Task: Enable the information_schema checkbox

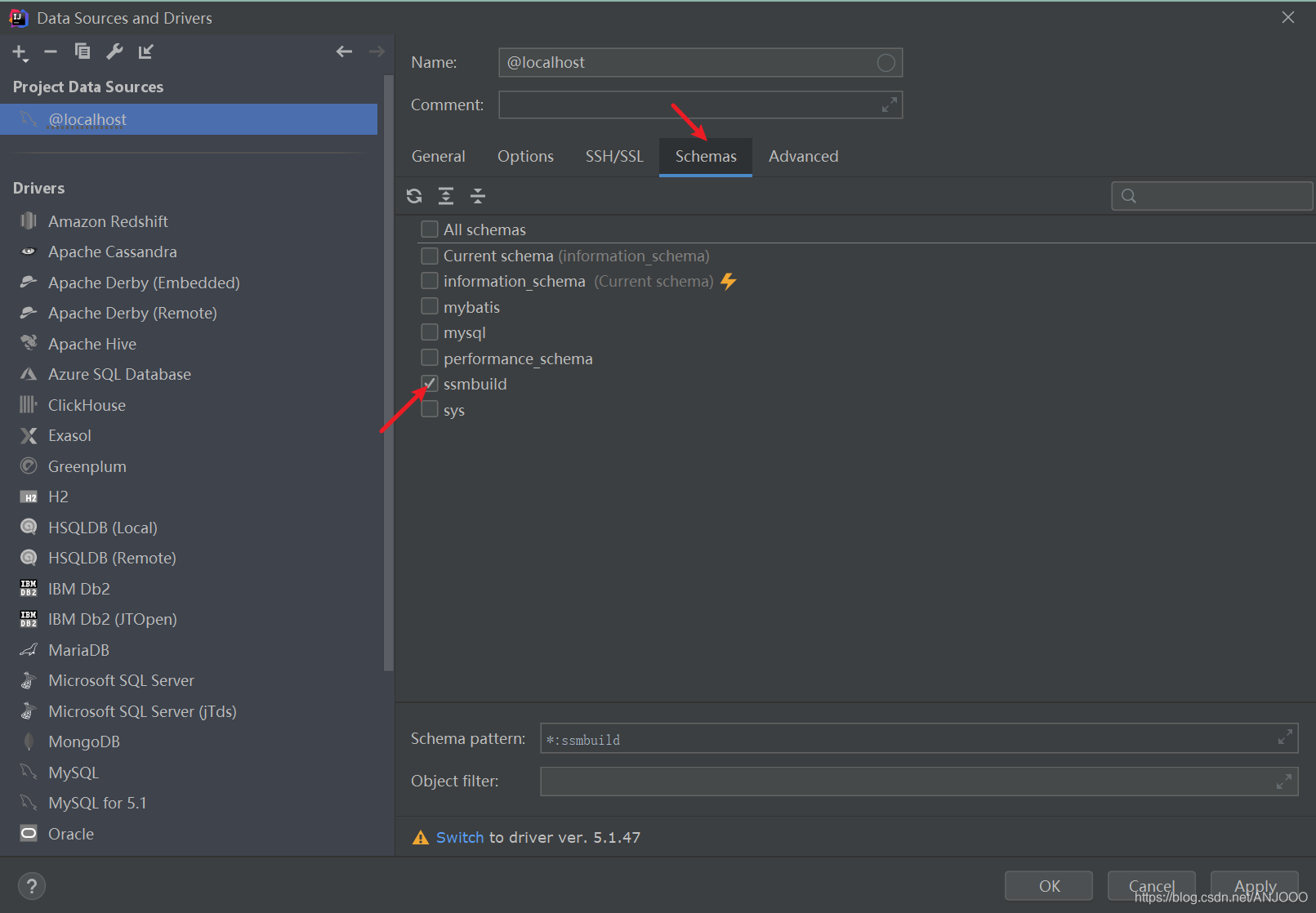Action: coord(430,281)
